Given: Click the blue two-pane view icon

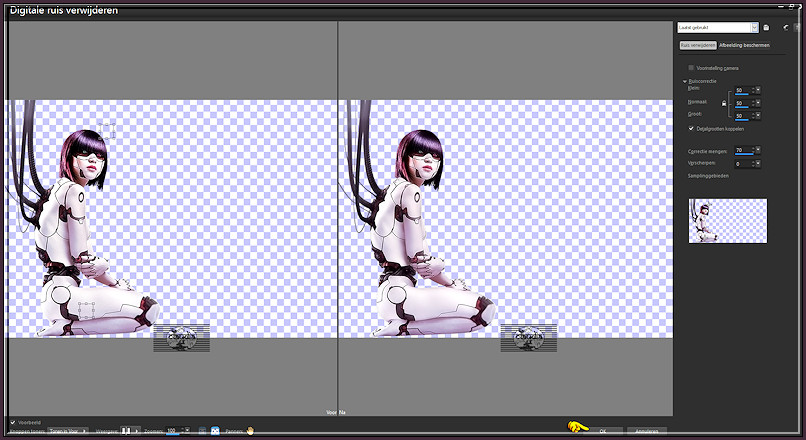Looking at the screenshot, I should [x=215, y=431].
